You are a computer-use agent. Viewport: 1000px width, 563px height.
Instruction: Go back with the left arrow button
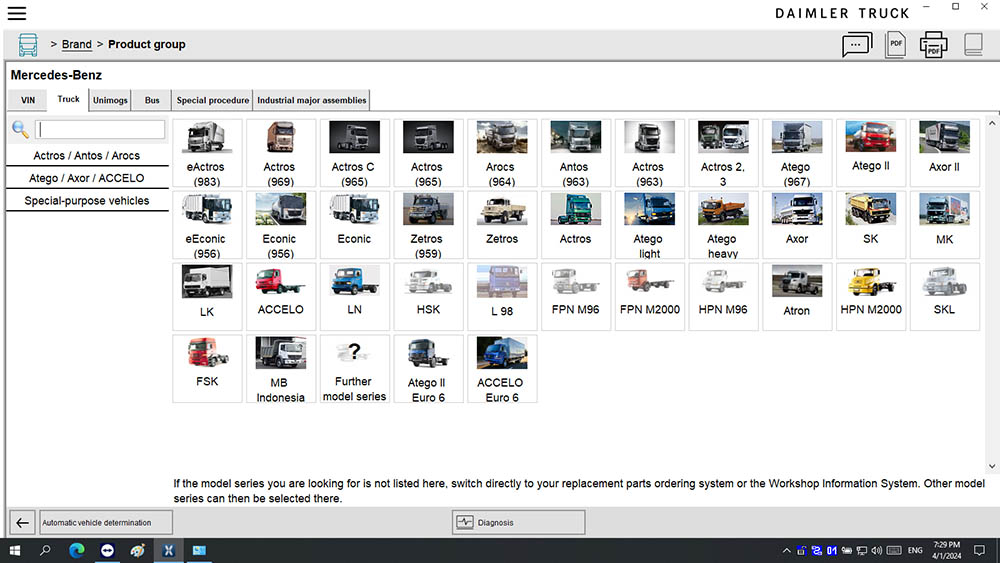pos(22,523)
